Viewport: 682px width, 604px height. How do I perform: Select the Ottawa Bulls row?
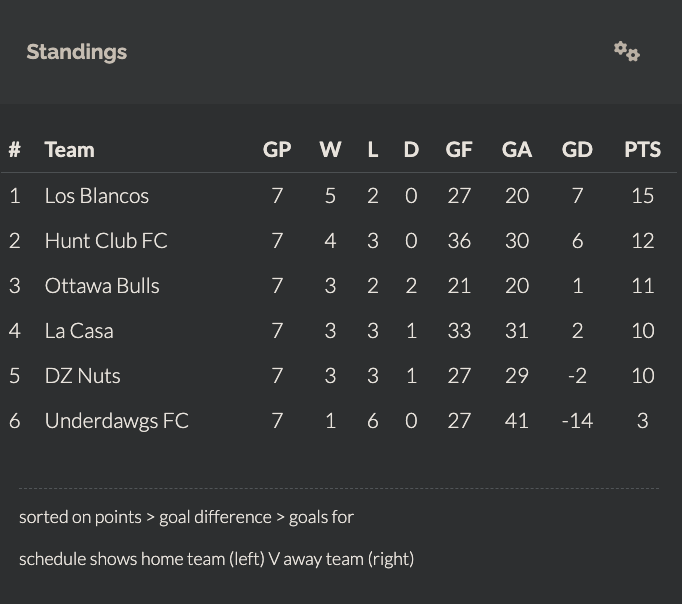pyautogui.click(x=339, y=286)
